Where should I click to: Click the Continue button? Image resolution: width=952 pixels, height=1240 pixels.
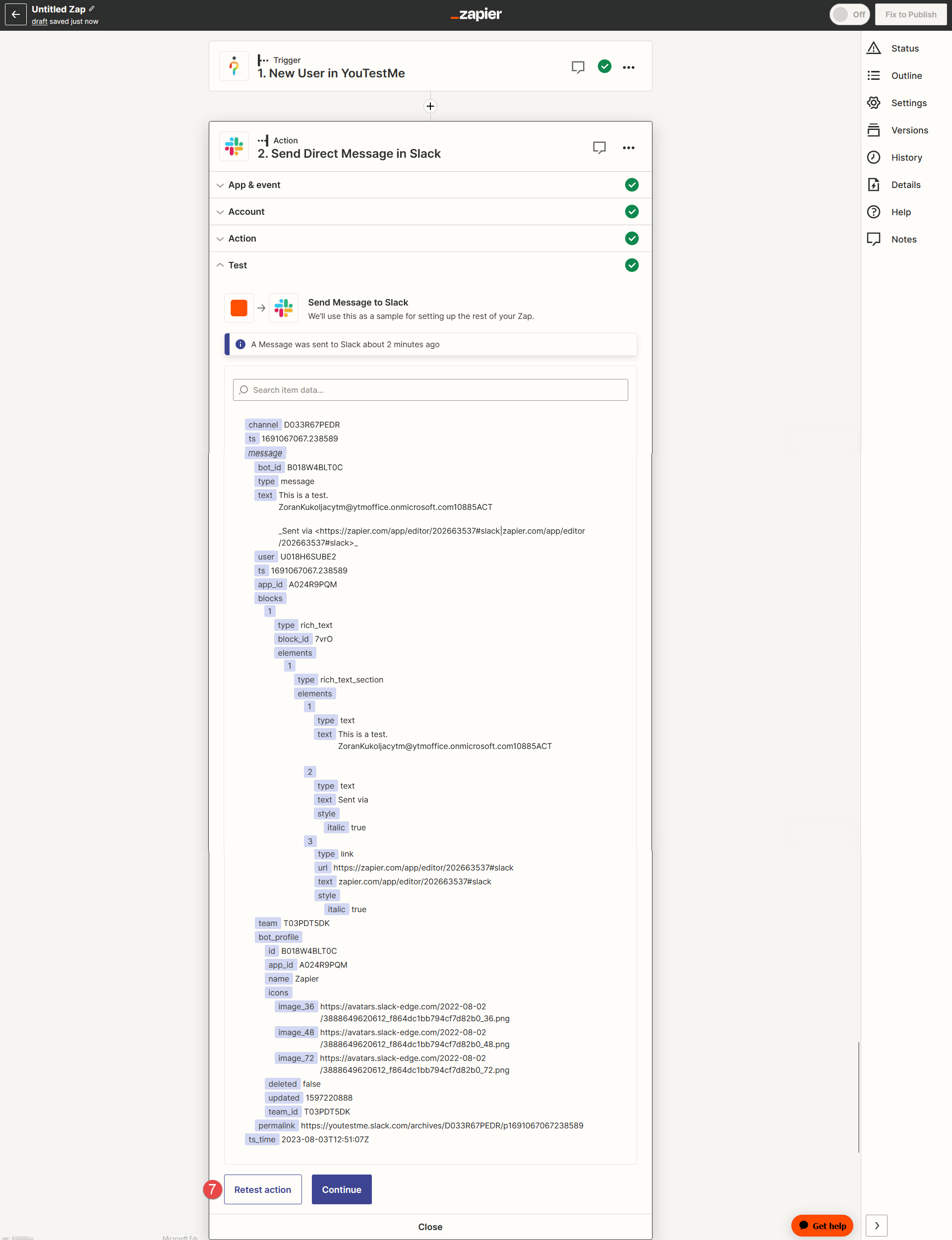(341, 1189)
